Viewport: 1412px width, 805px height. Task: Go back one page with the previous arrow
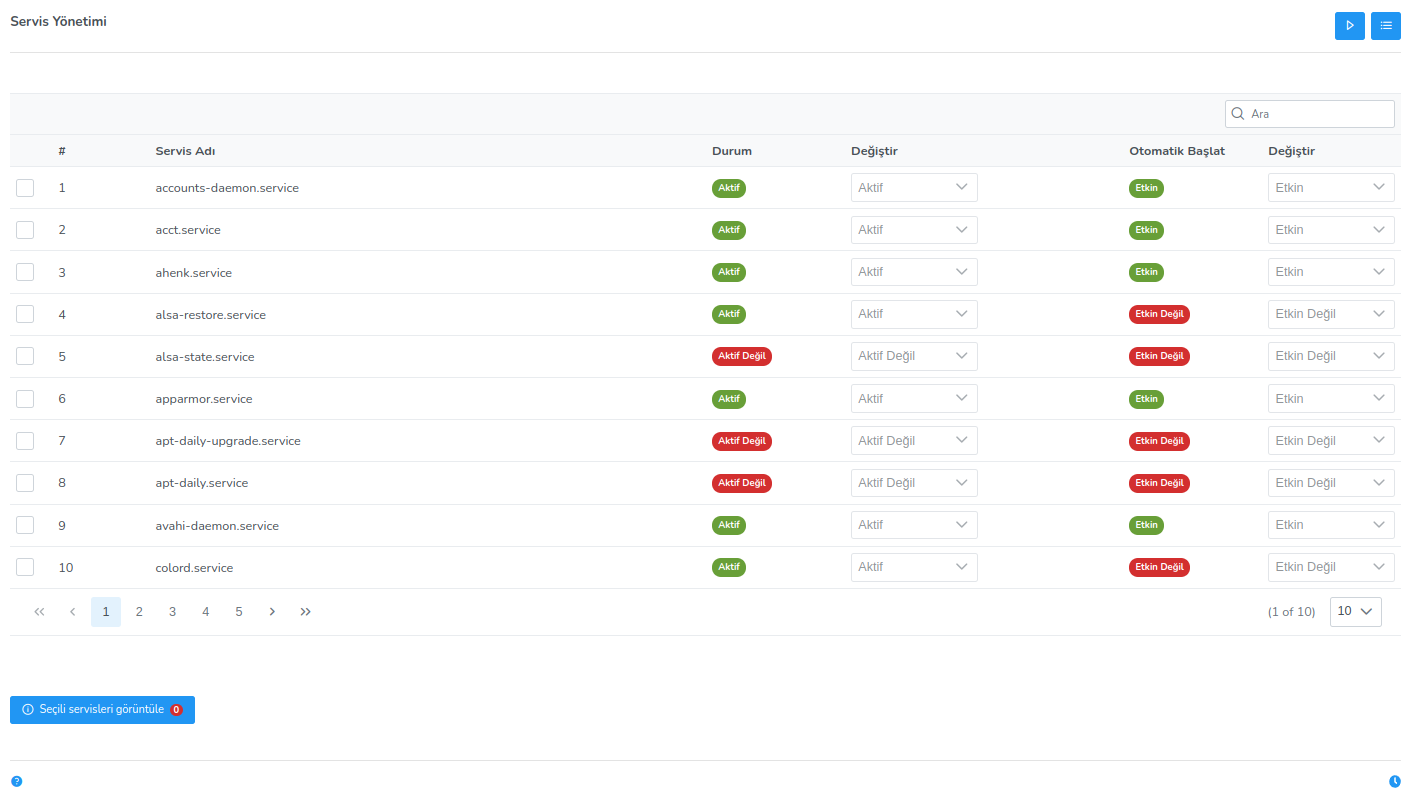72,611
